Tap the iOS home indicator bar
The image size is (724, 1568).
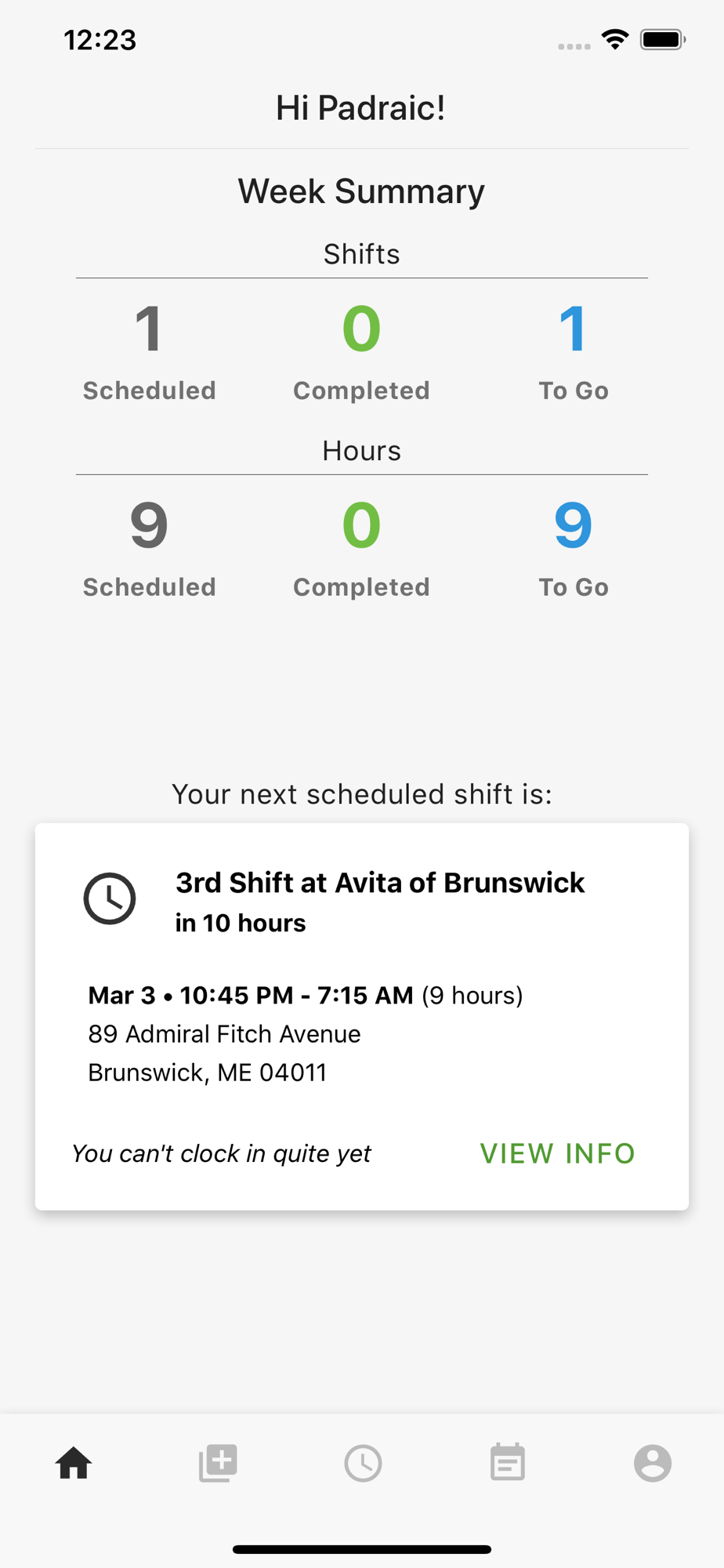click(x=362, y=1549)
